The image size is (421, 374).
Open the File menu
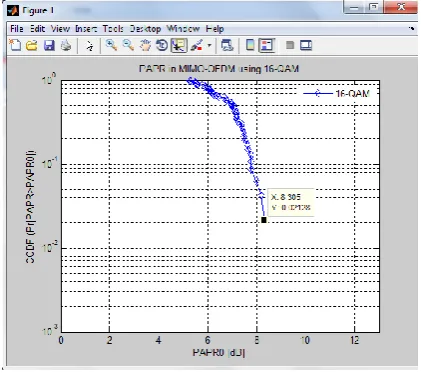pos(17,29)
